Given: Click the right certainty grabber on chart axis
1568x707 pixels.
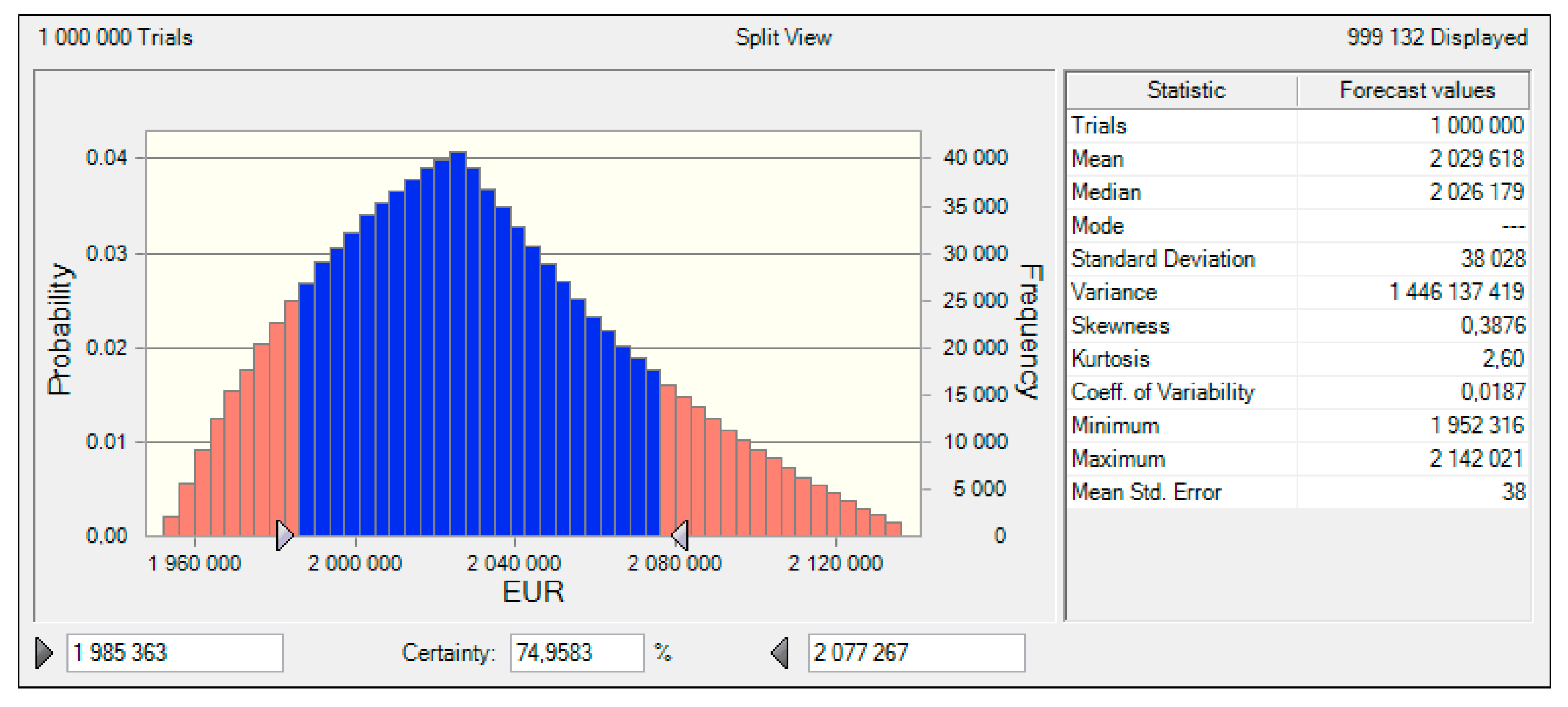Looking at the screenshot, I should [x=680, y=535].
